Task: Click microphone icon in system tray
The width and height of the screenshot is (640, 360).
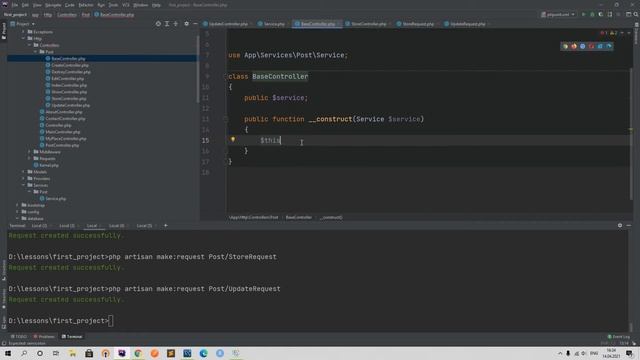Action: (568, 353)
